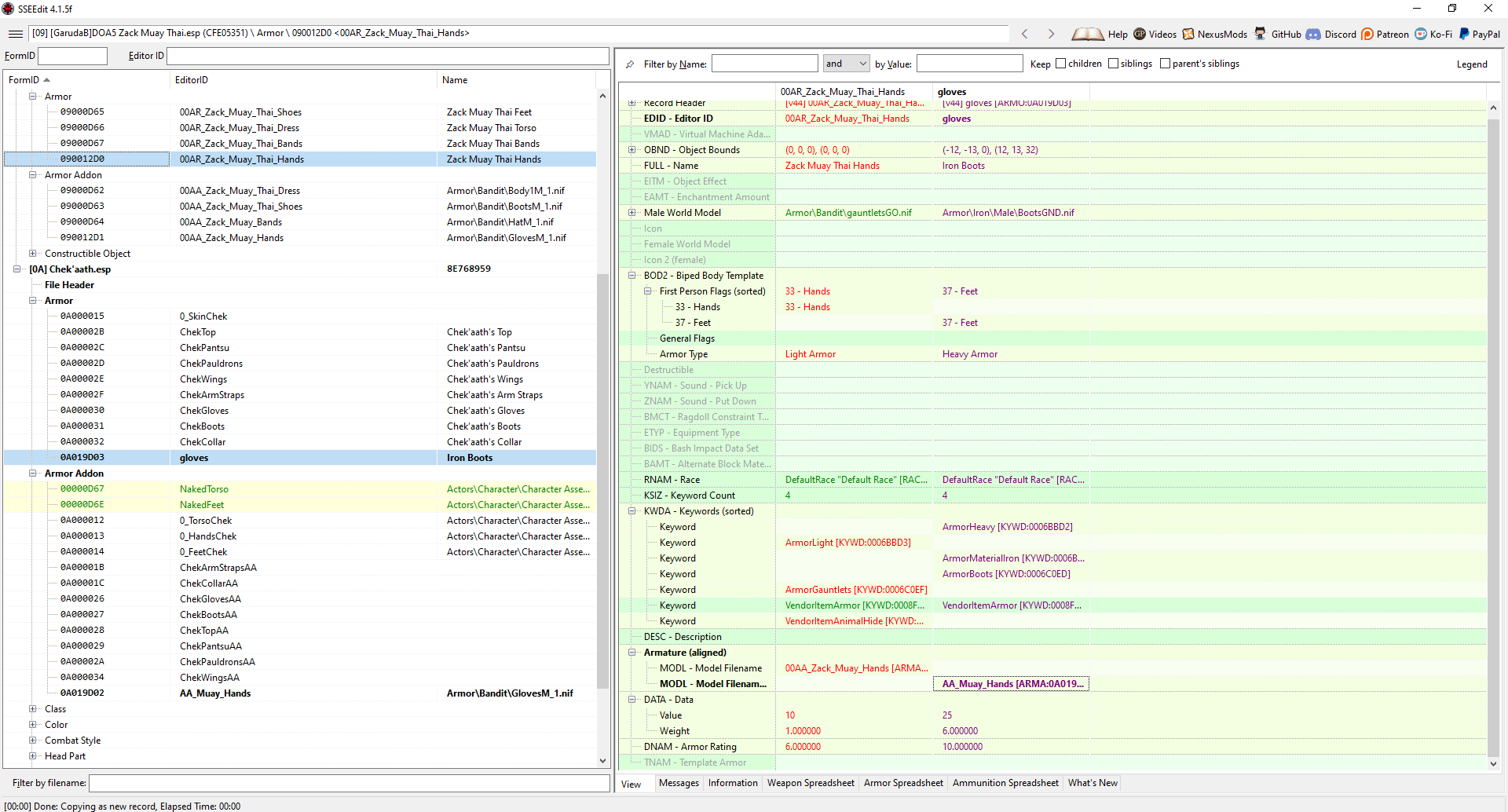Image resolution: width=1508 pixels, height=812 pixels.
Task: Open PayPal donation icon
Action: click(x=1464, y=34)
